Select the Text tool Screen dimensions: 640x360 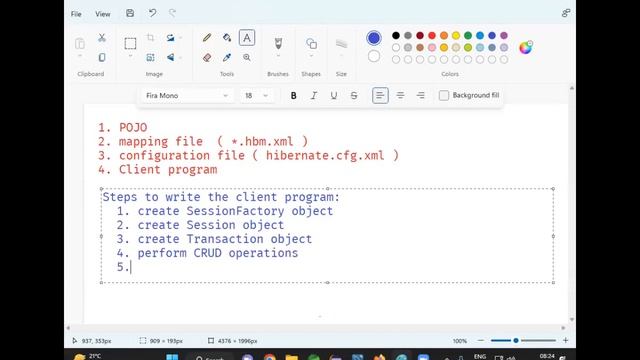pyautogui.click(x=247, y=38)
